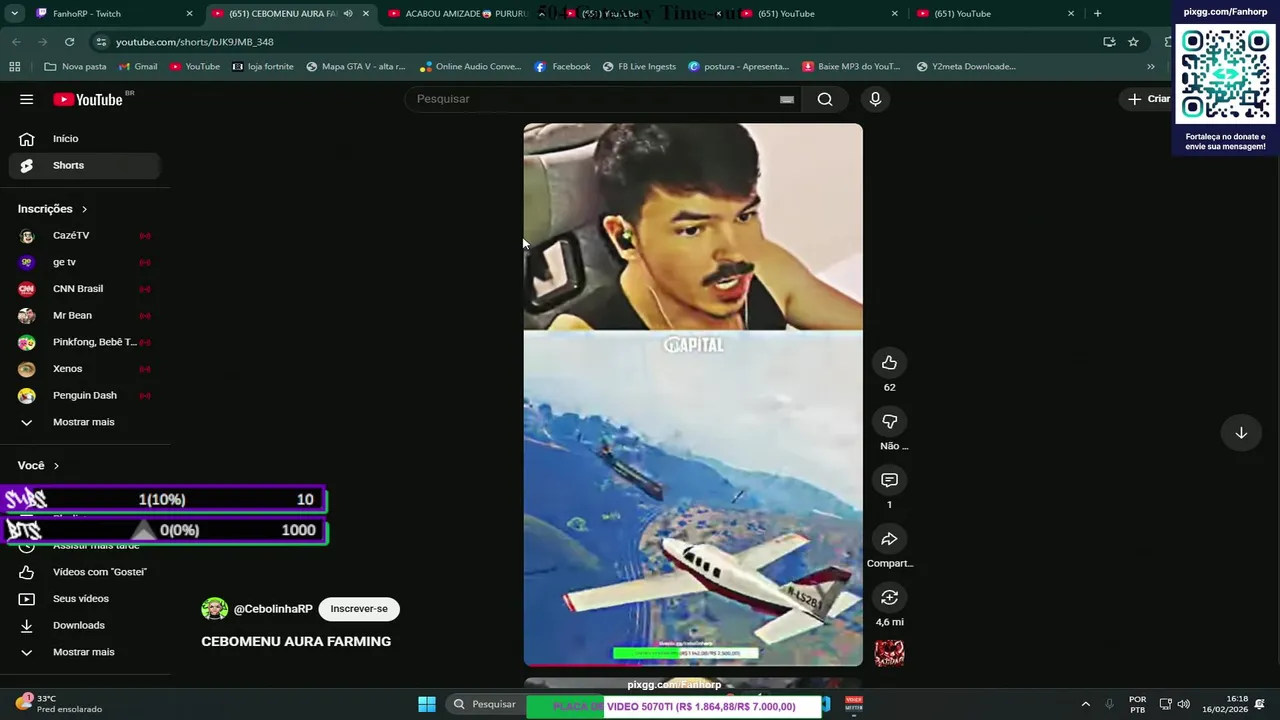The width and height of the screenshot is (1280, 720).
Task: Like the Short with thumbs up
Action: click(x=889, y=363)
